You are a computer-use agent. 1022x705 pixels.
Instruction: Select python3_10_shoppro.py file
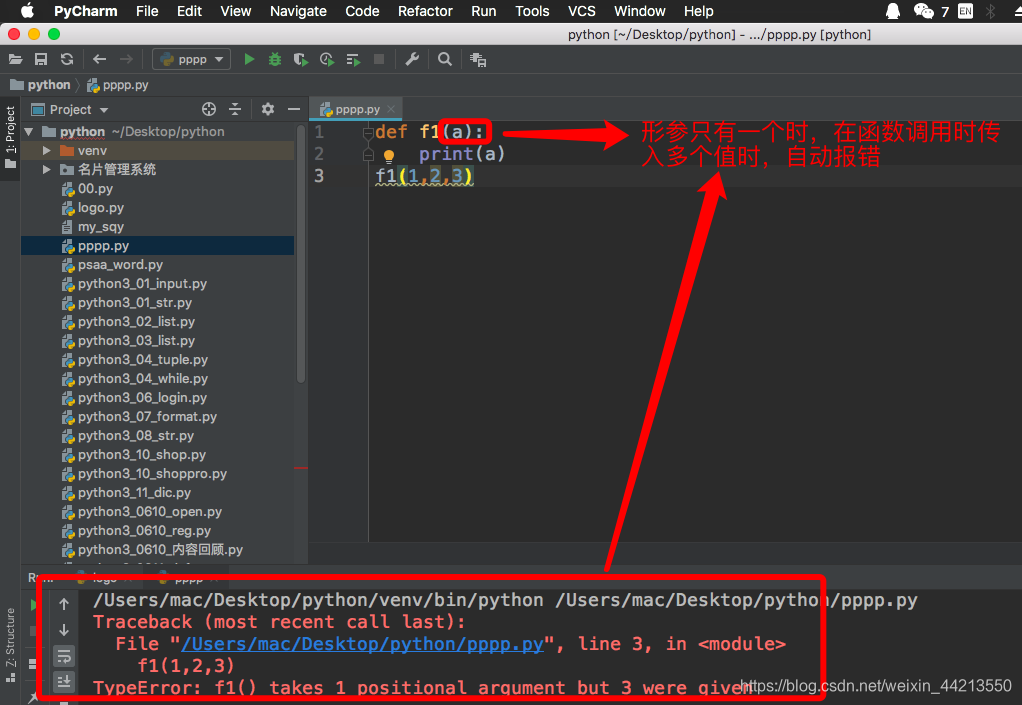152,474
